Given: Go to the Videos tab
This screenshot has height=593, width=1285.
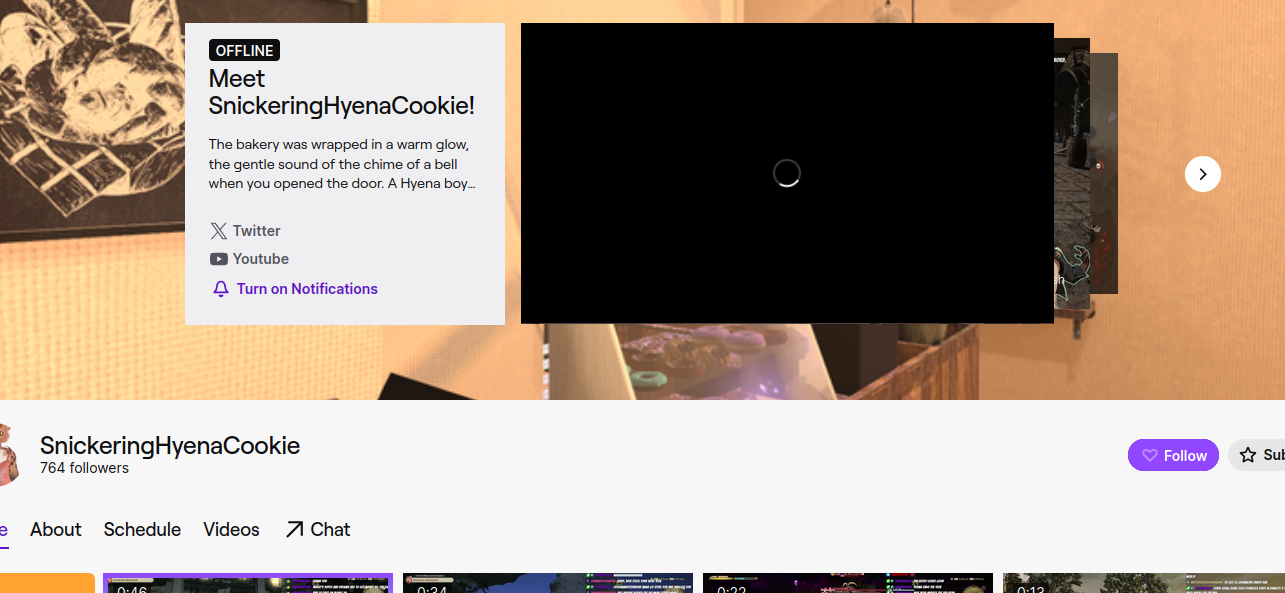Looking at the screenshot, I should coord(231,530).
